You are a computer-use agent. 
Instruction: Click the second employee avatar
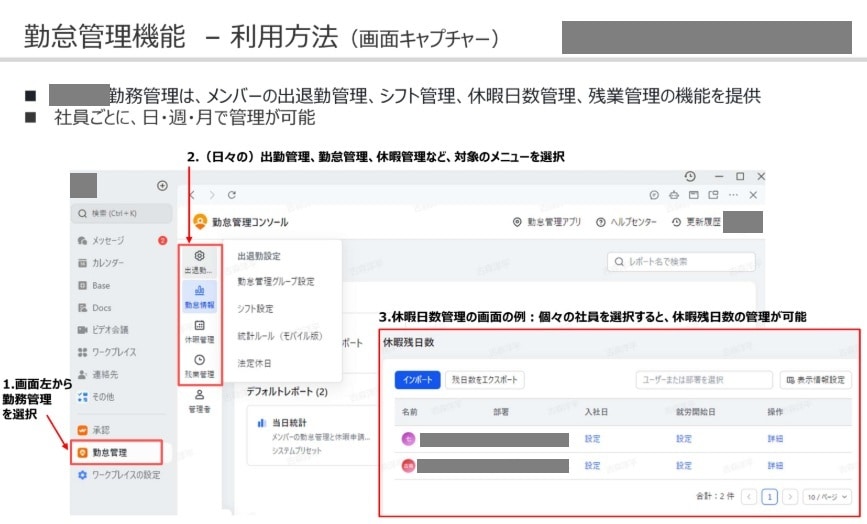[408, 466]
